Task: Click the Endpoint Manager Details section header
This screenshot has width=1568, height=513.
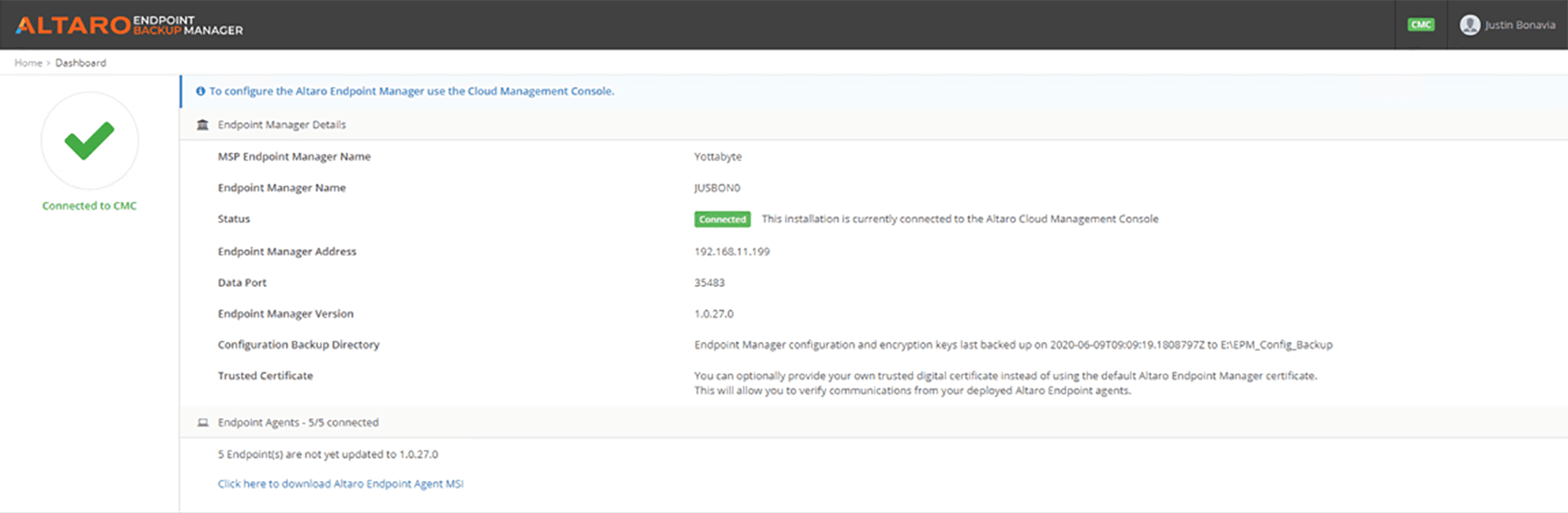Action: 281,124
